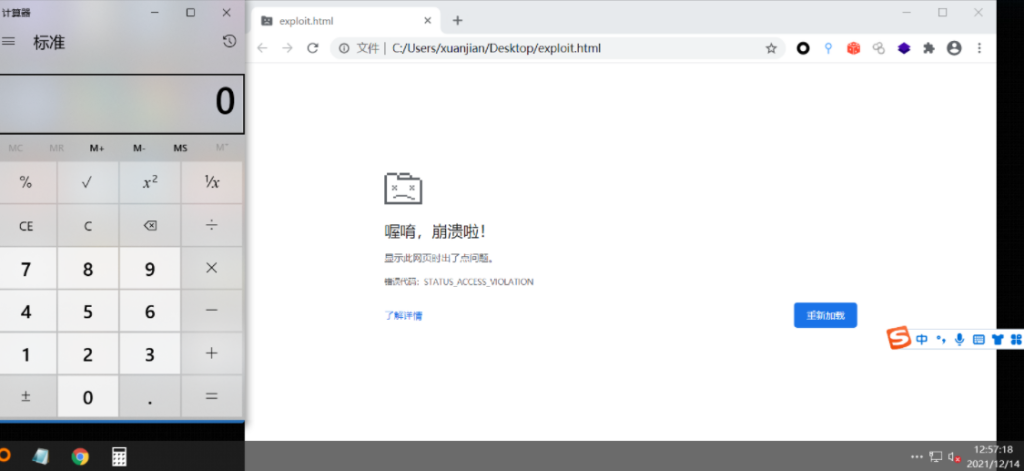Screen dimensions: 1024x471
Task: Click the plus/minus sign key
Action: [x=26, y=396]
